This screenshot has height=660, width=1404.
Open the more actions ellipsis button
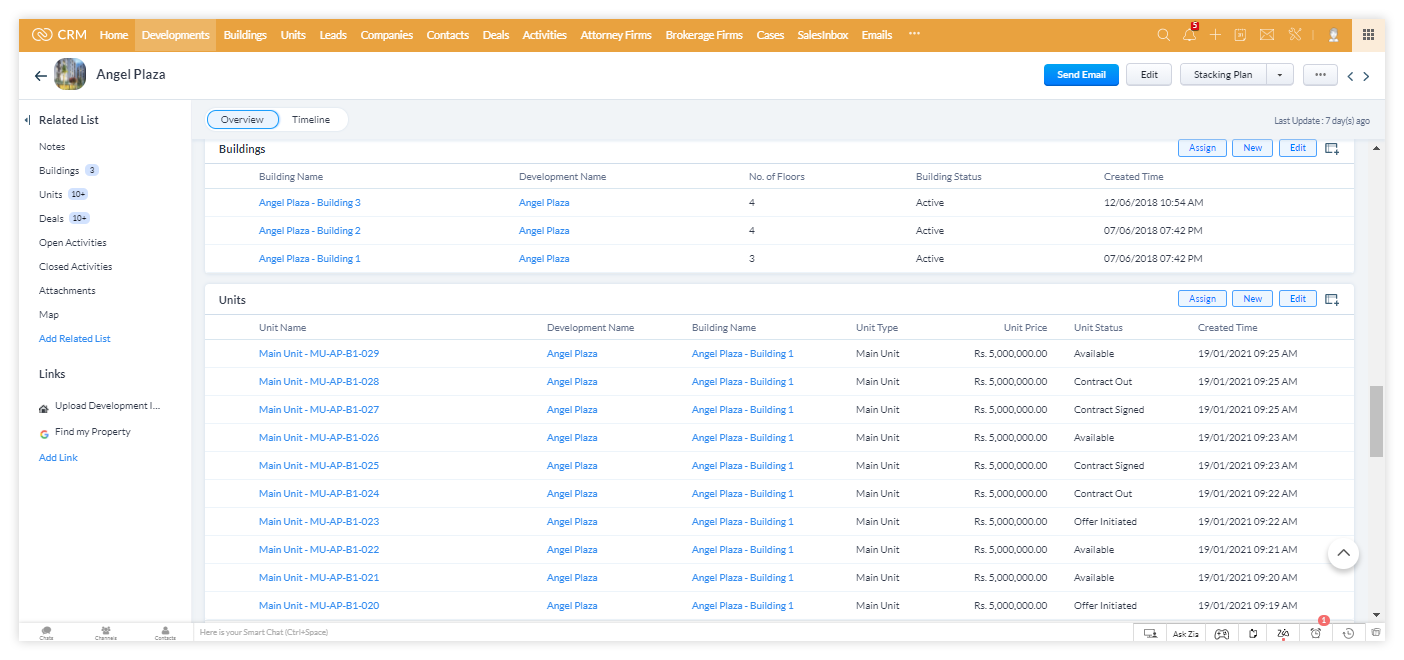tap(1320, 75)
